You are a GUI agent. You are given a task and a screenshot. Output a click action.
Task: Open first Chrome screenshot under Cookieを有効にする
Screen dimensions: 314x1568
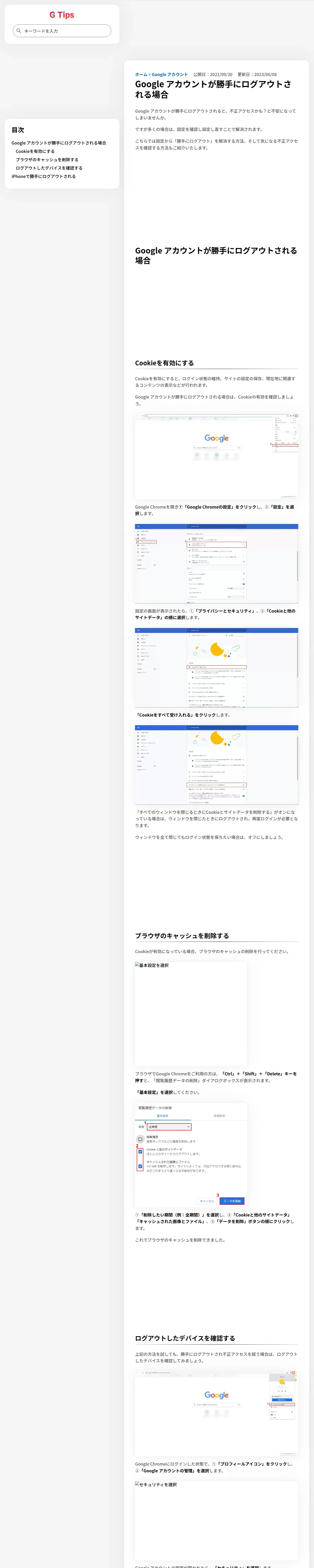tap(216, 457)
